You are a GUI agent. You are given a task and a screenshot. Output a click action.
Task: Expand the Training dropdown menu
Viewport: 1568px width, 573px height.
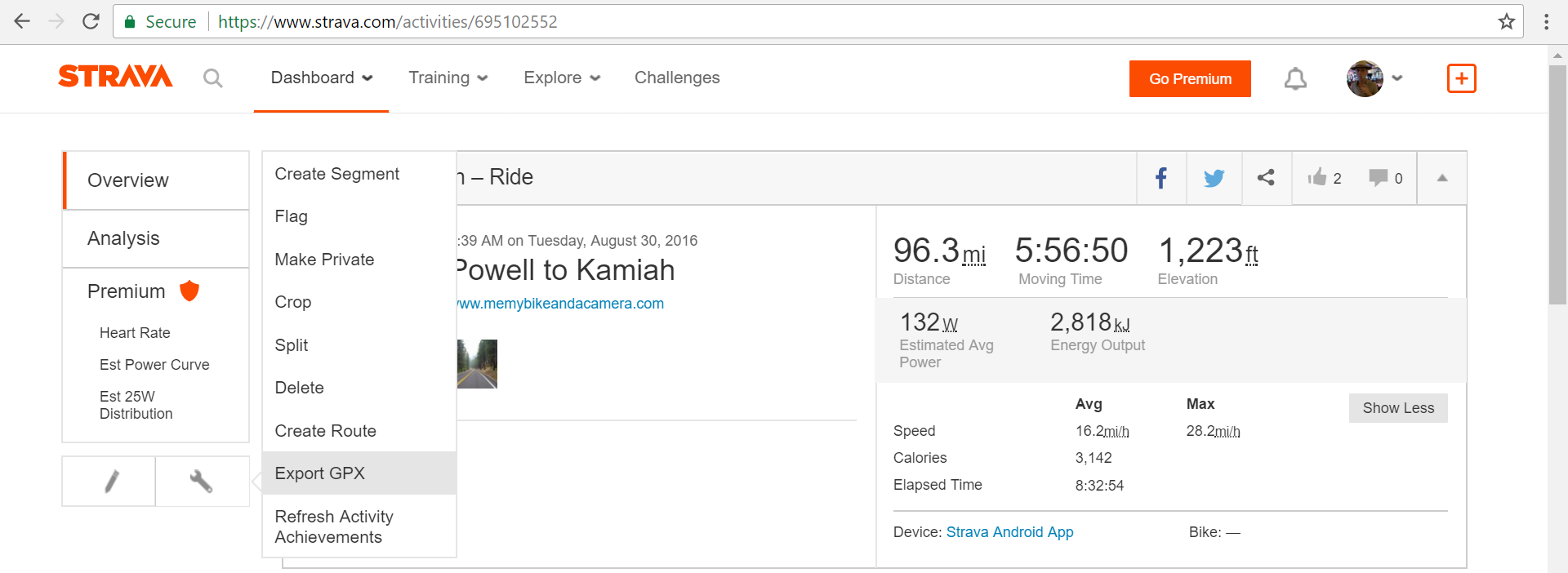pyautogui.click(x=448, y=78)
